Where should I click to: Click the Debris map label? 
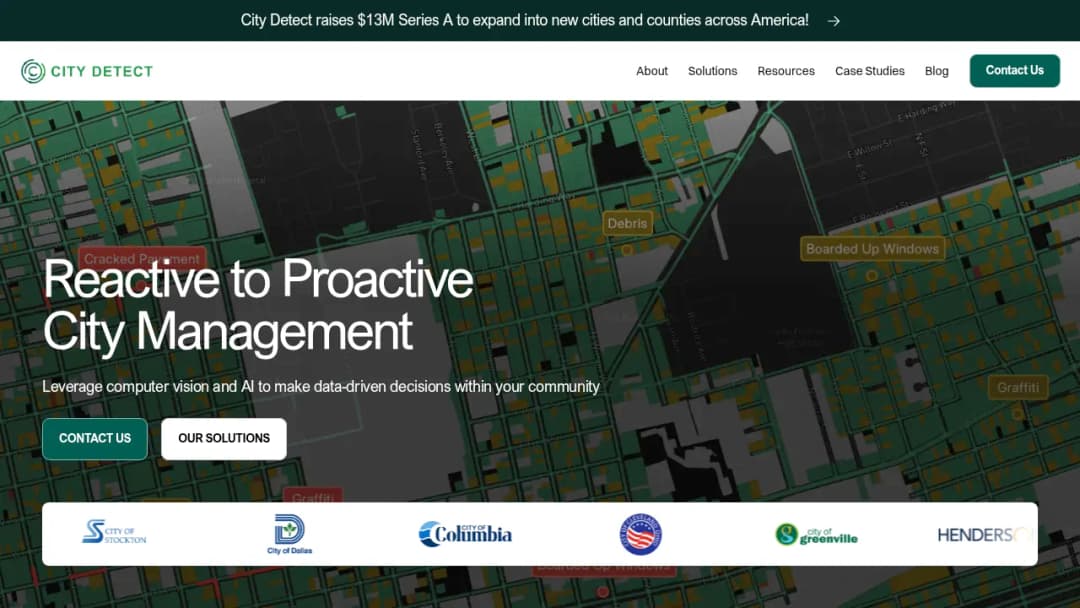click(627, 223)
